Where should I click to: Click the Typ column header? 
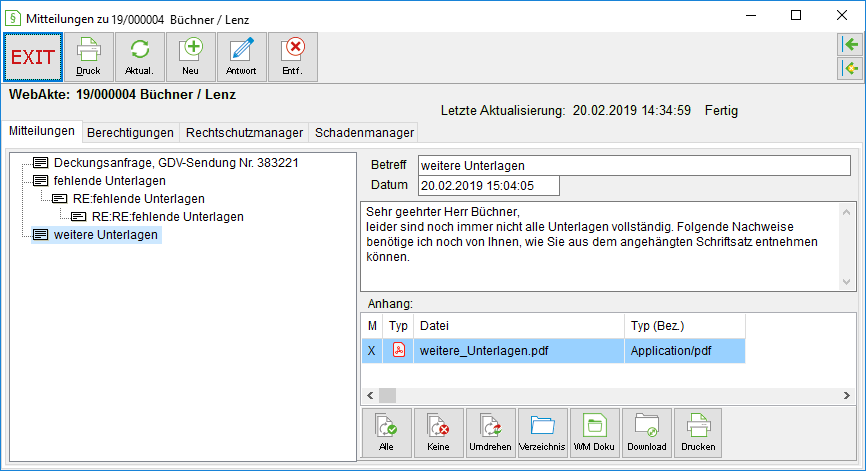pos(398,326)
